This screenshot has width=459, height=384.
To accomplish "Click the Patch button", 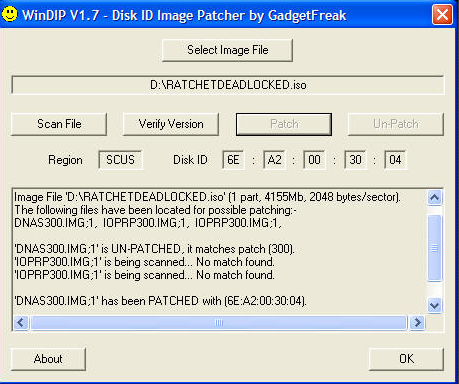I will coord(284,124).
